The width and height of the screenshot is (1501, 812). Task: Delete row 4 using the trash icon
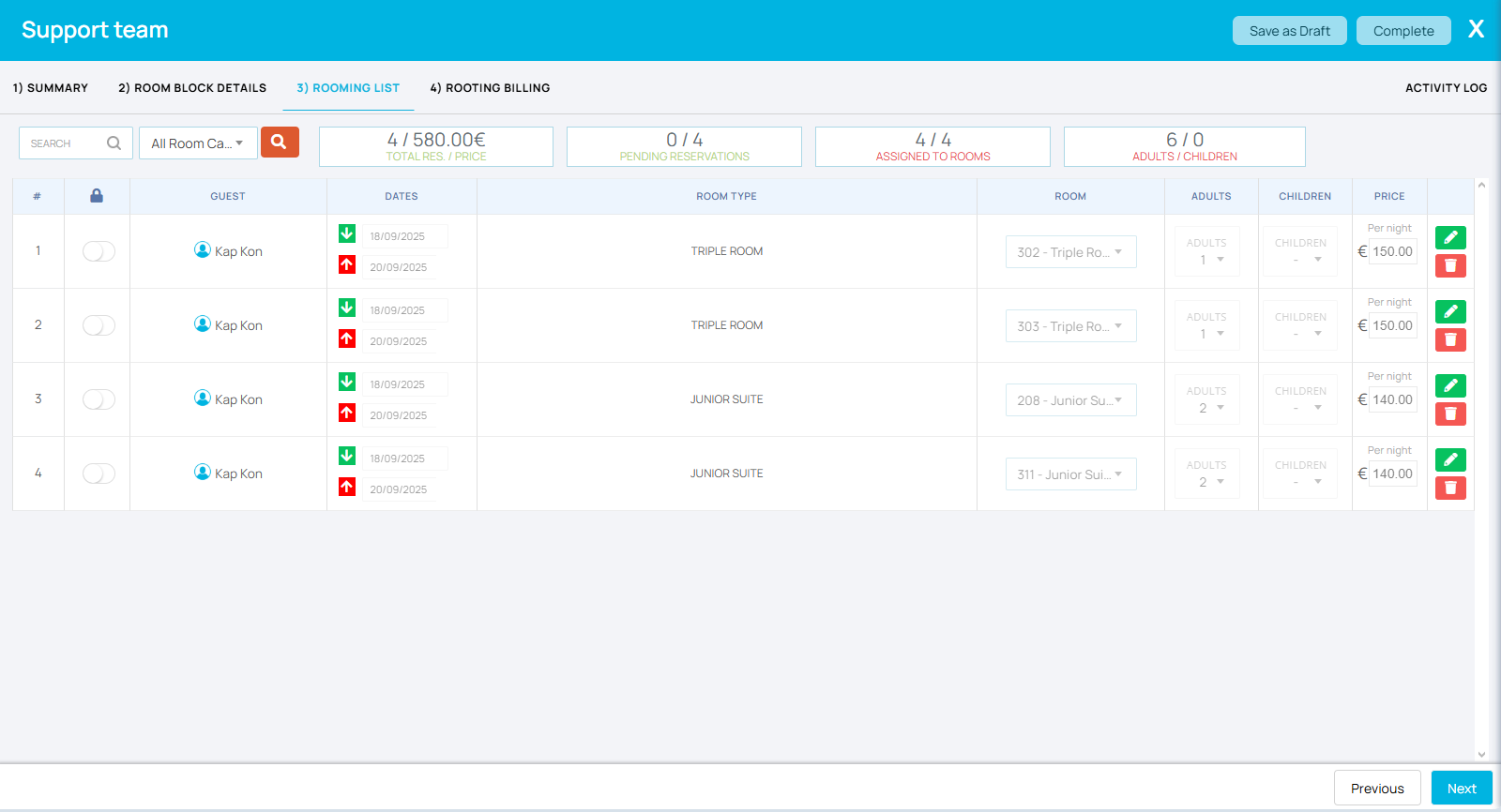[1449, 488]
